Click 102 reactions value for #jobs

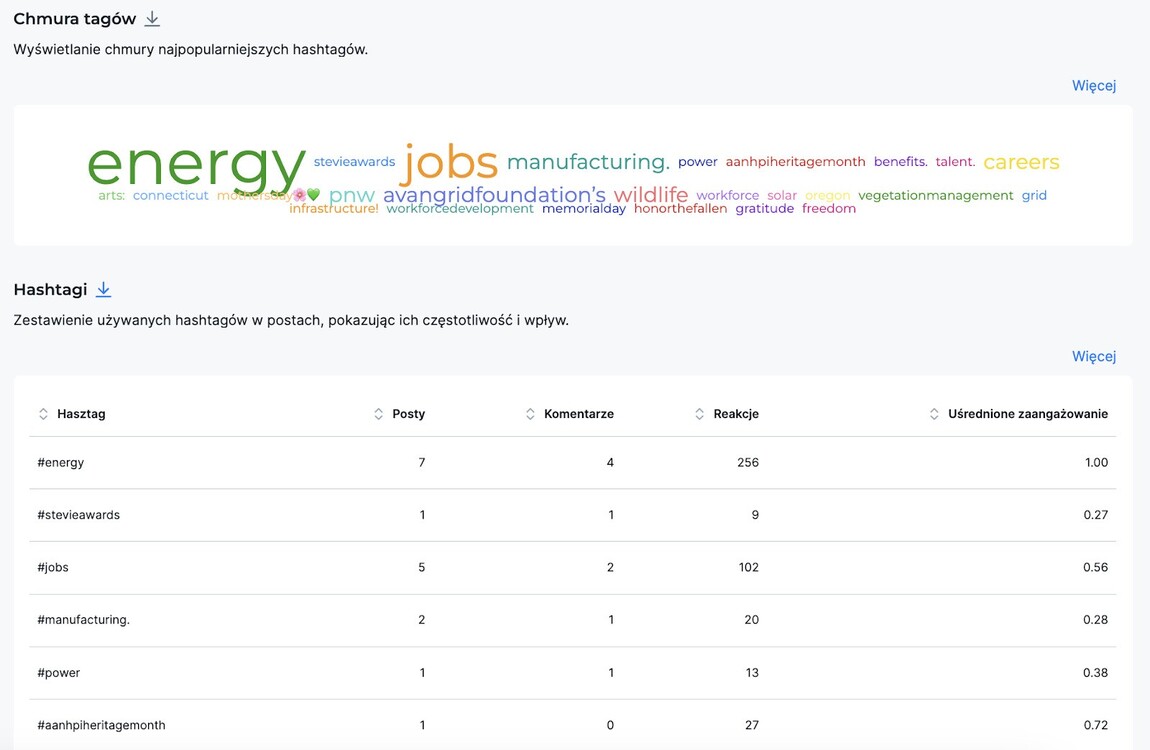click(749, 567)
